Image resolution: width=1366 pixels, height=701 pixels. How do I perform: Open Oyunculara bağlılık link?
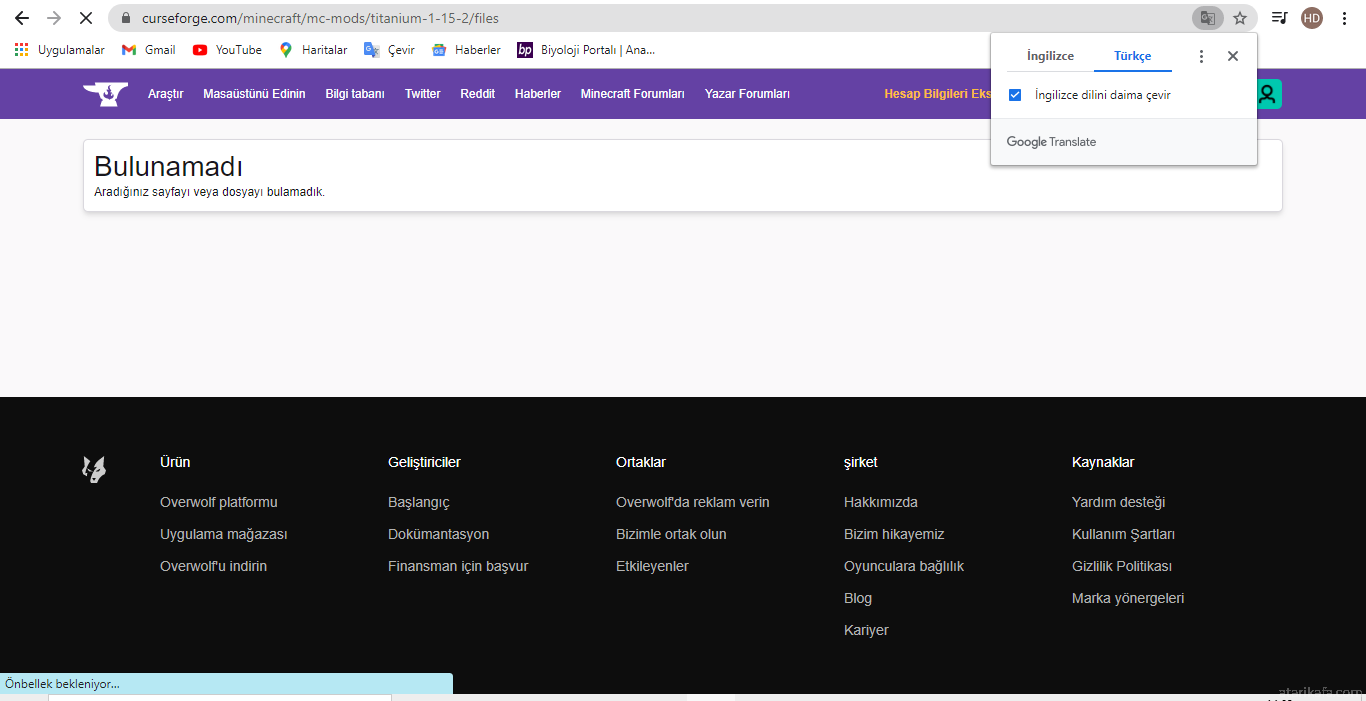coord(904,566)
